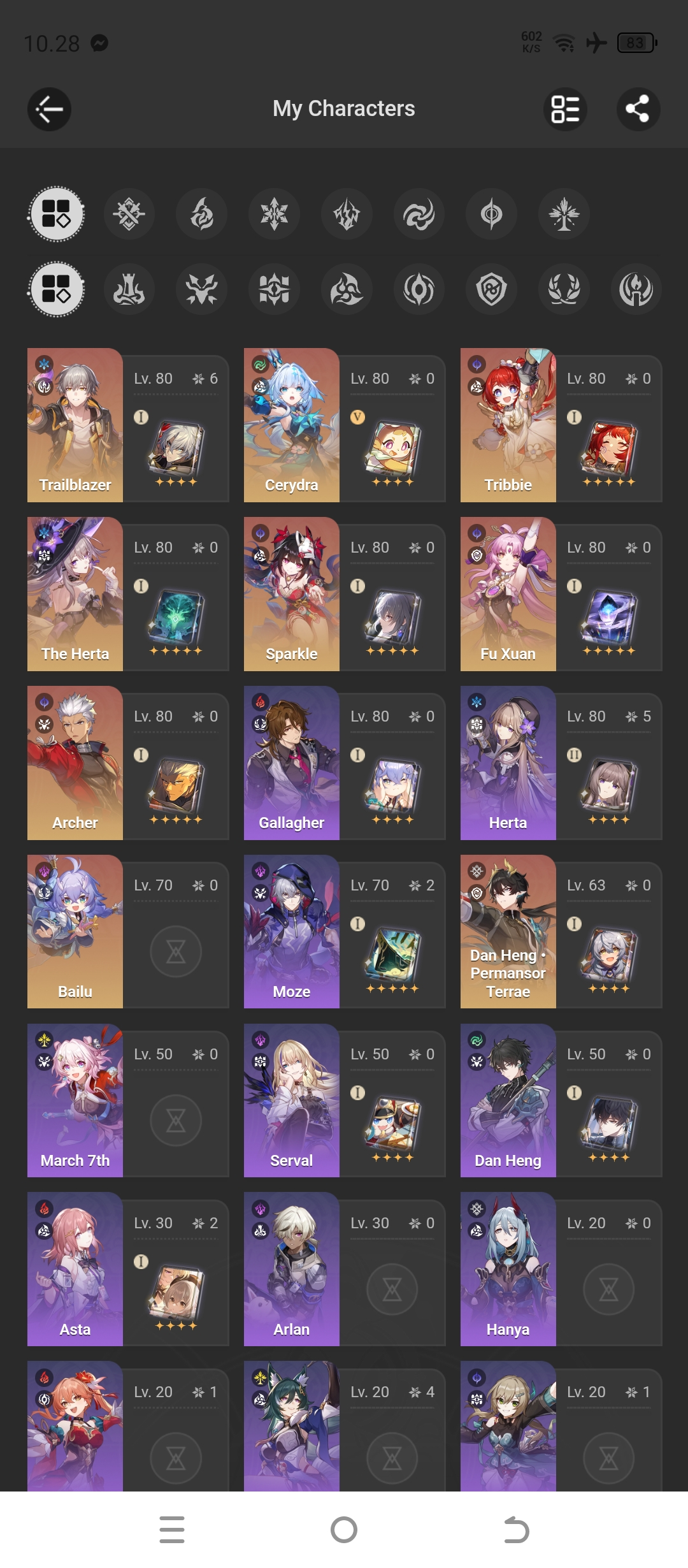Filter by the Preservation path shield
Viewport: 688px width, 1568px height.
coord(491,289)
